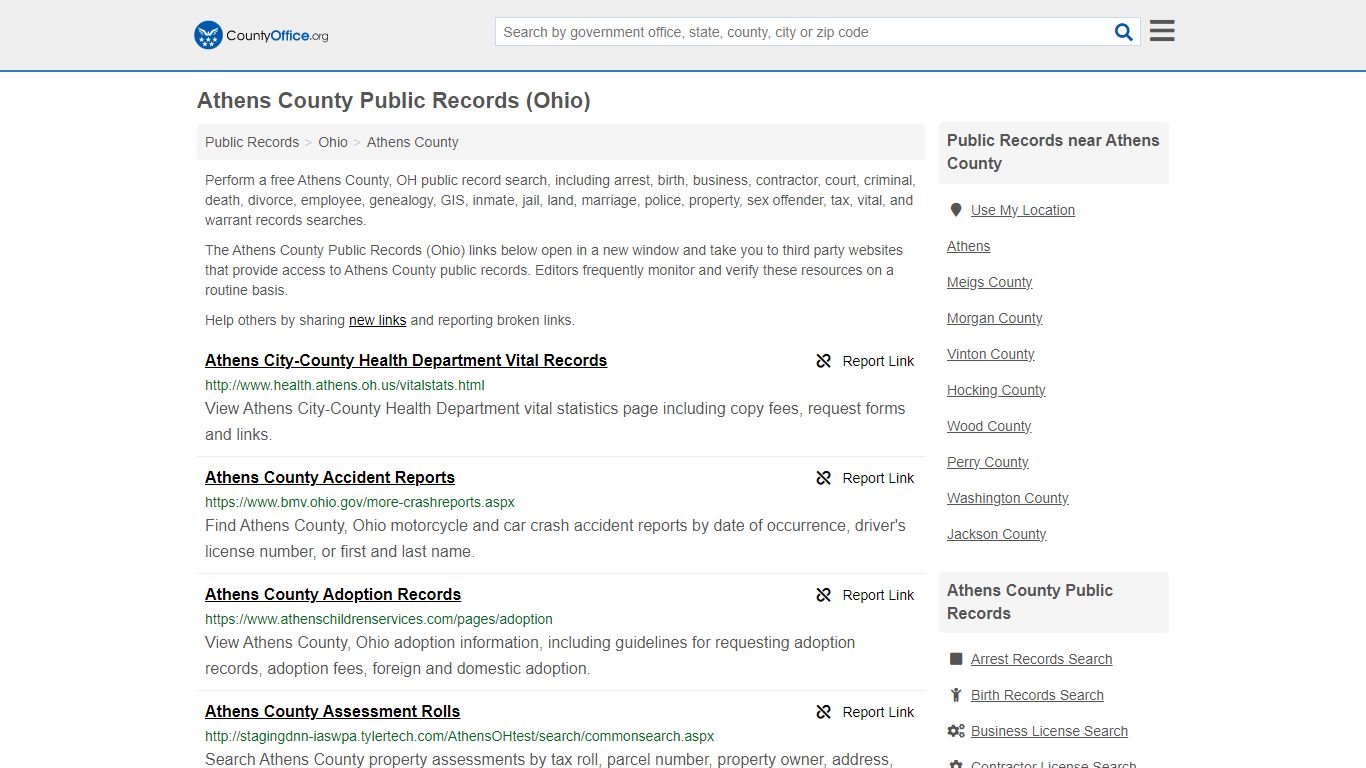Open Washington County link
The height and width of the screenshot is (768, 1366).
coord(1008,498)
